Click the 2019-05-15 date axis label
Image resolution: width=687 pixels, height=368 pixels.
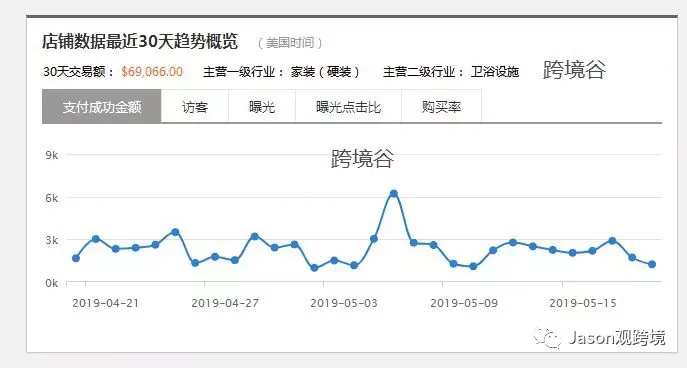583,303
